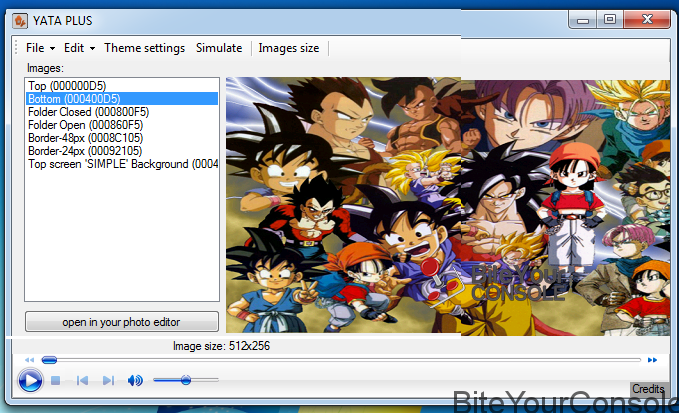The image size is (679, 413).
Task: Click the next track button
Action: coord(108,381)
